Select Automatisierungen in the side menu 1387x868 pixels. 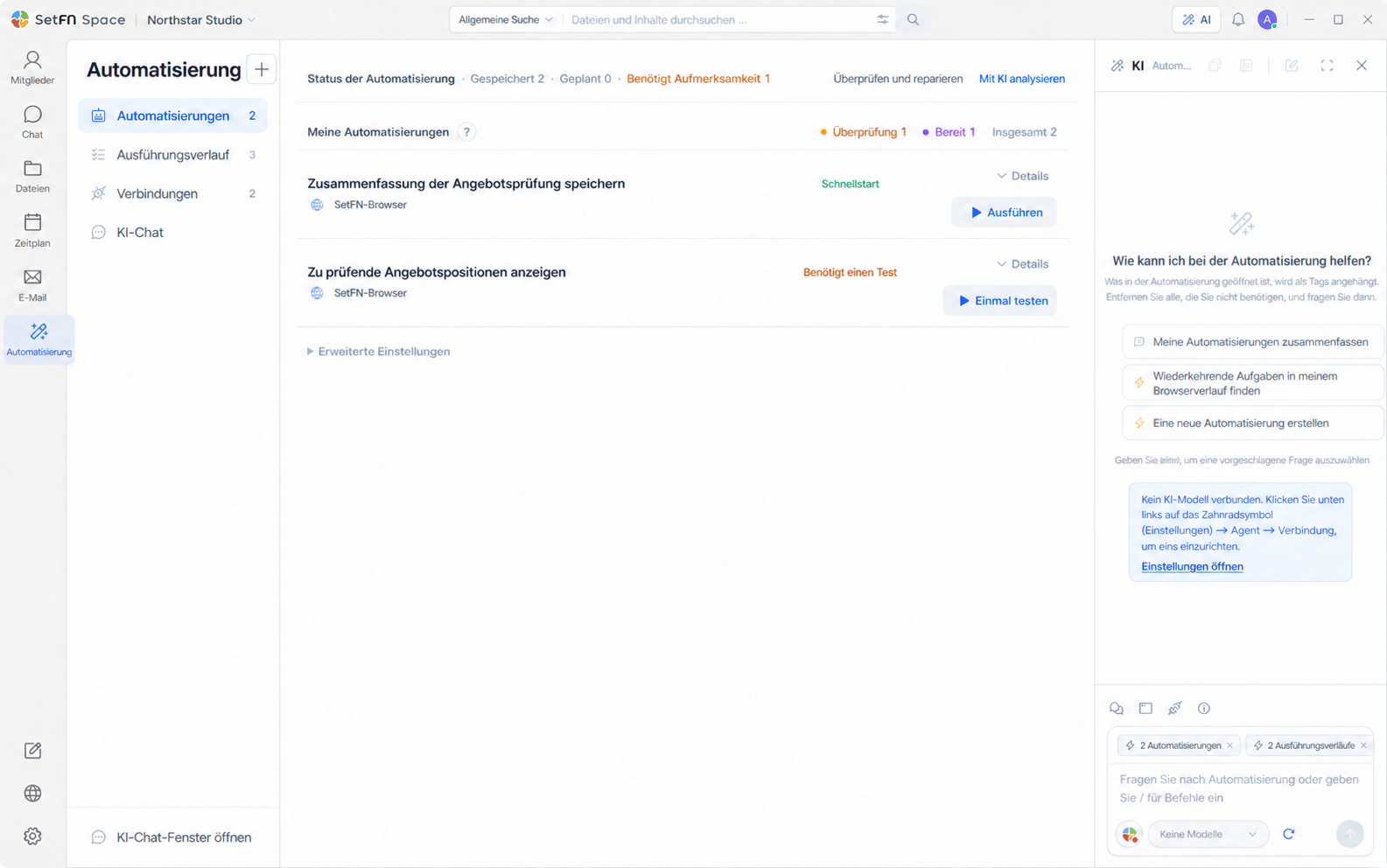point(172,115)
